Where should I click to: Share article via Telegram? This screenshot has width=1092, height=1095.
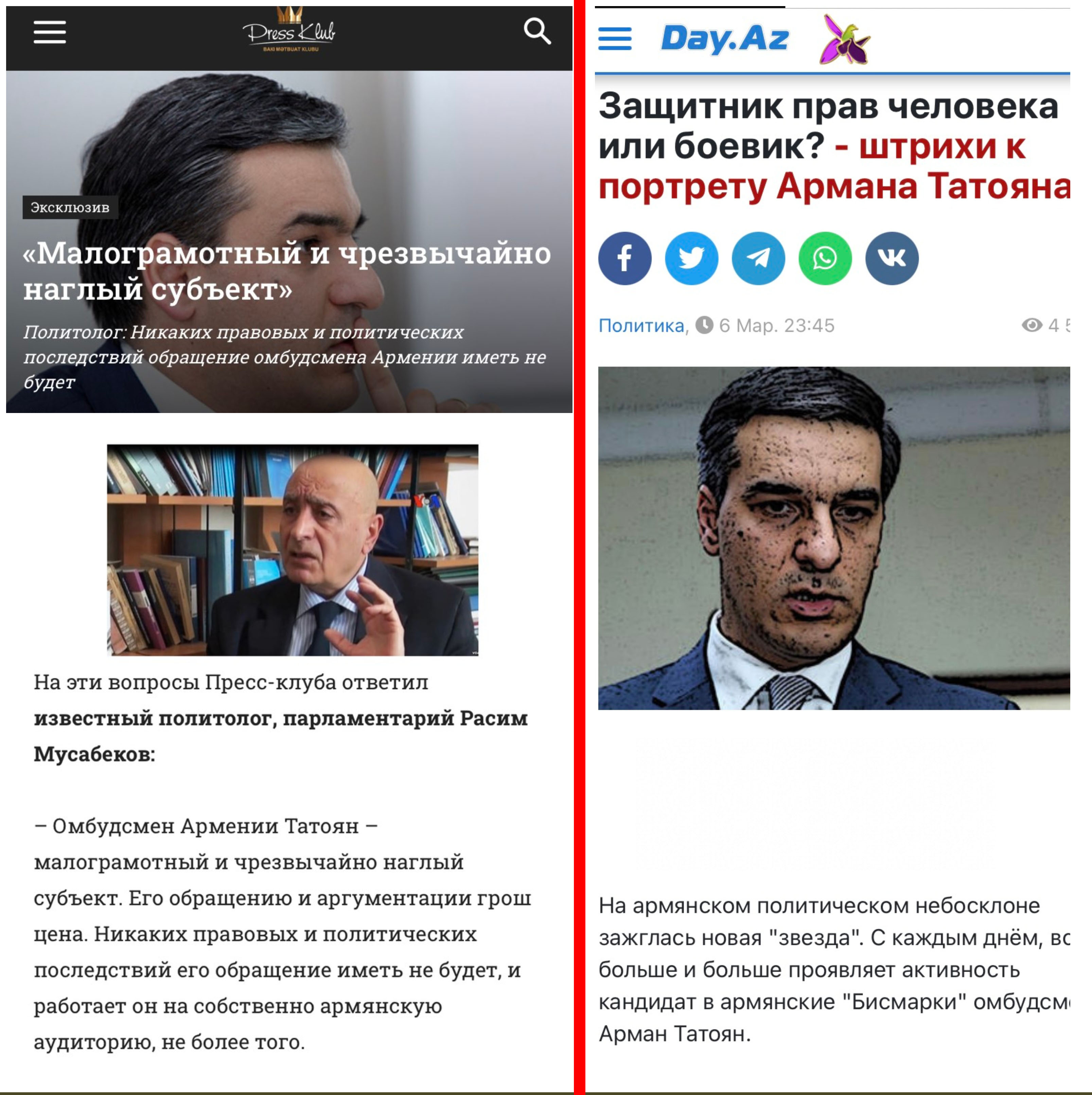point(759,258)
